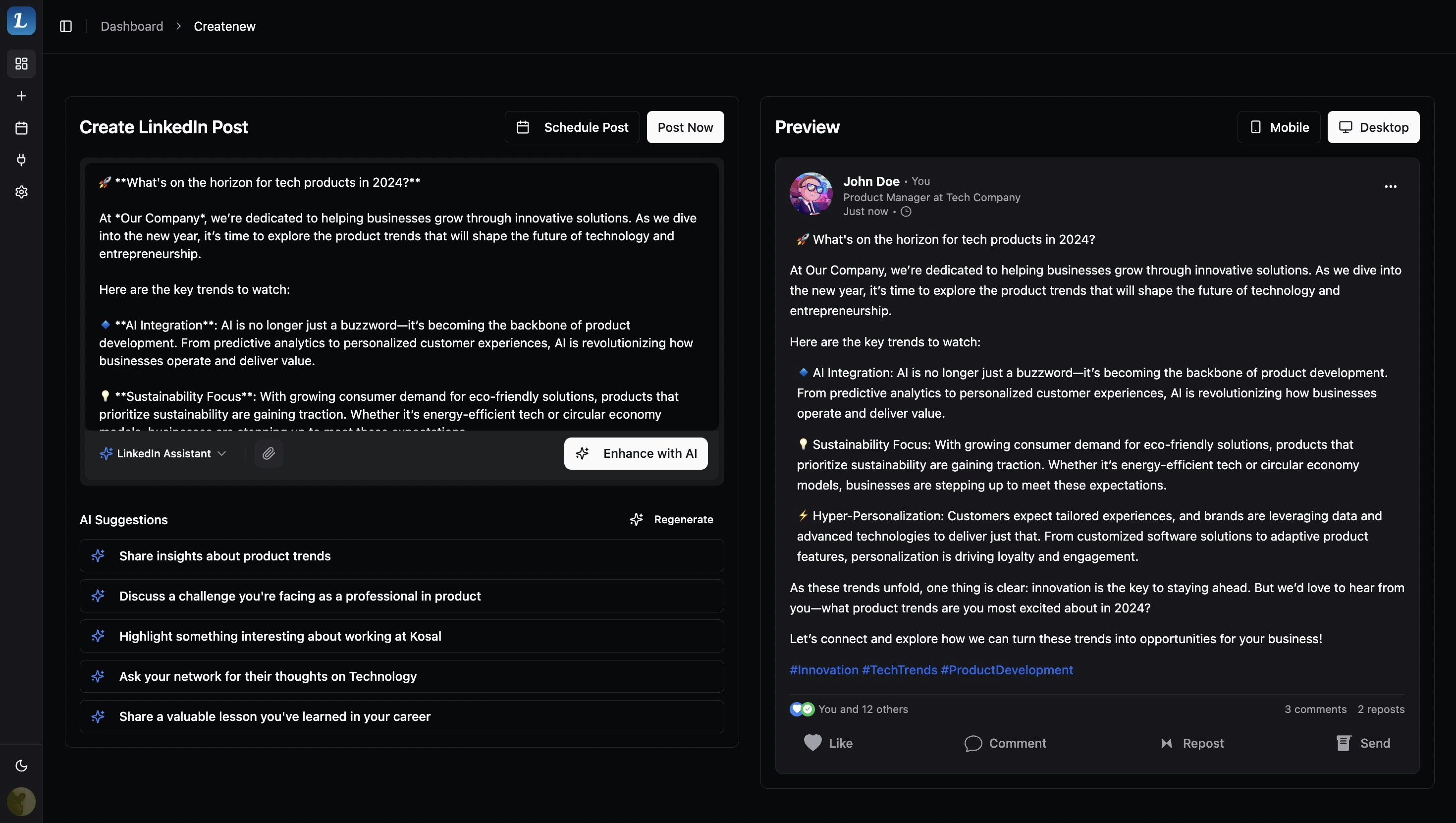Expand the LinkedIn Assistant dropdown
Image resolution: width=1456 pixels, height=823 pixels.
(163, 453)
